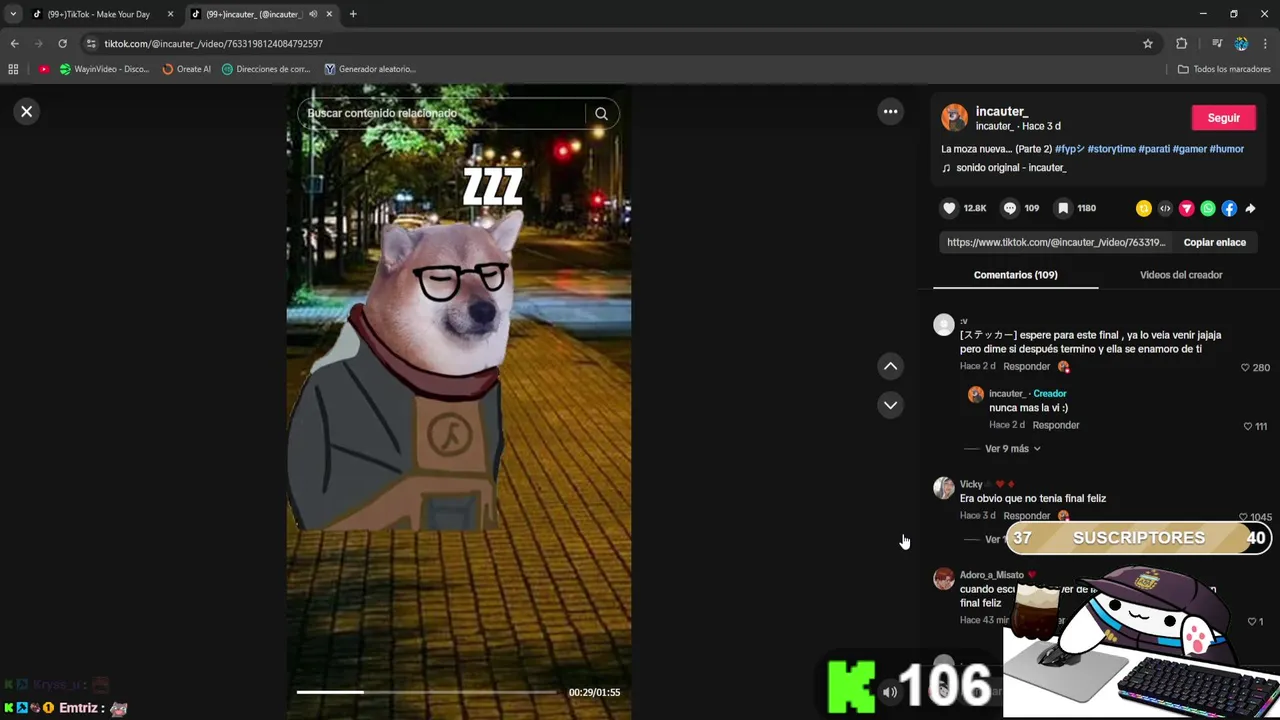
Task: Open YouTube bookmark icon
Action: [44, 69]
